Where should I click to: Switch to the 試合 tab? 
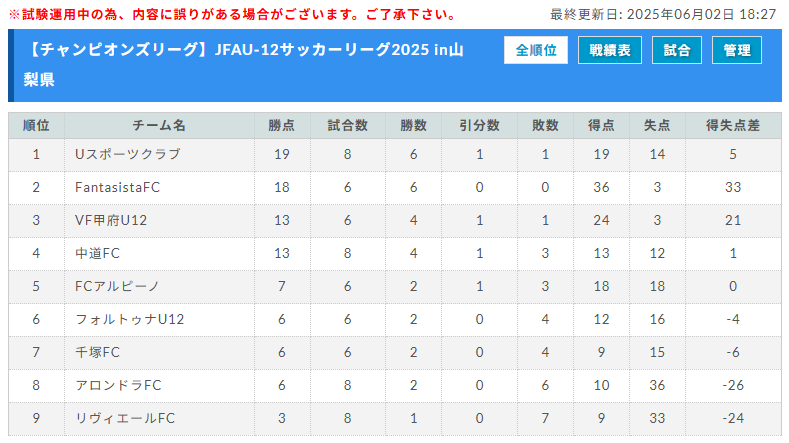(x=677, y=50)
